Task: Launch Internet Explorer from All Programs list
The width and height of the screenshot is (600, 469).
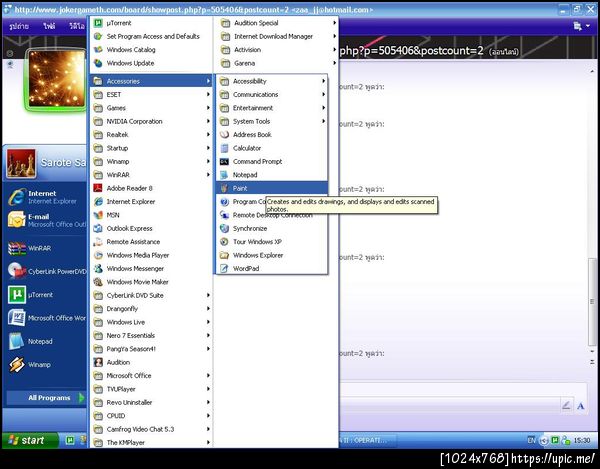Action: (151, 202)
